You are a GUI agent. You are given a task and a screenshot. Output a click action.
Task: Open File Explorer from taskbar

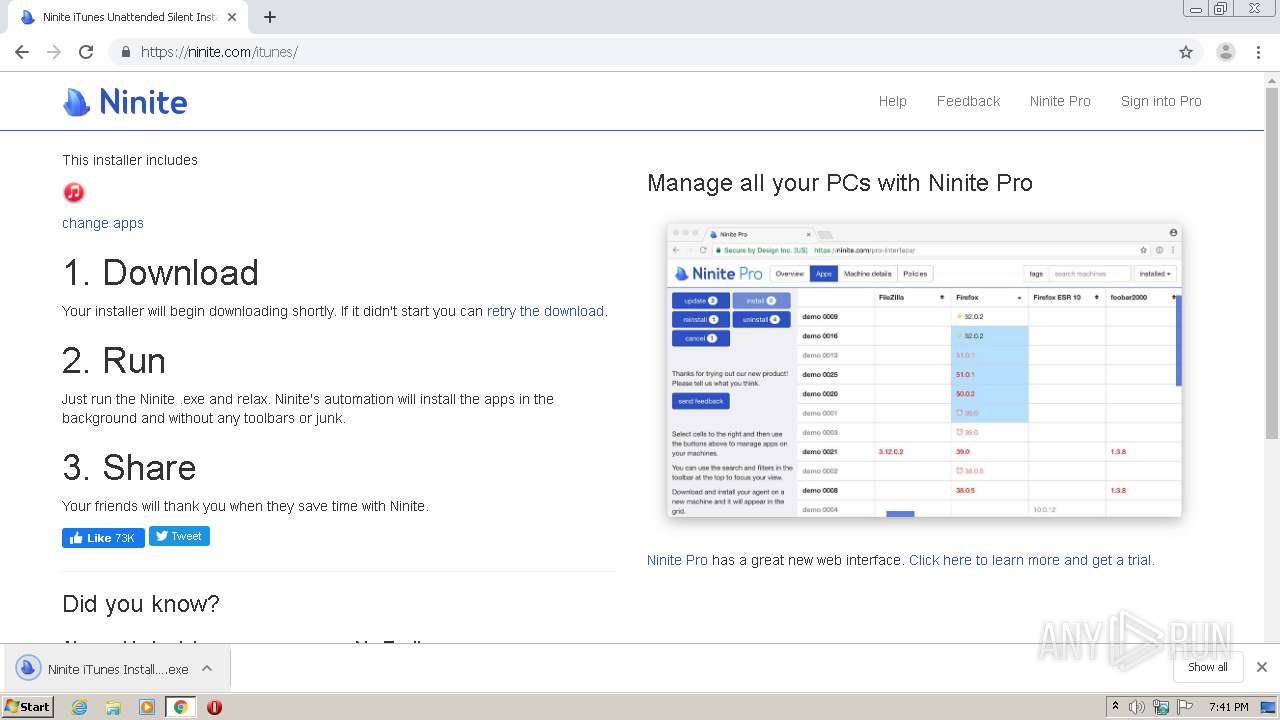113,707
